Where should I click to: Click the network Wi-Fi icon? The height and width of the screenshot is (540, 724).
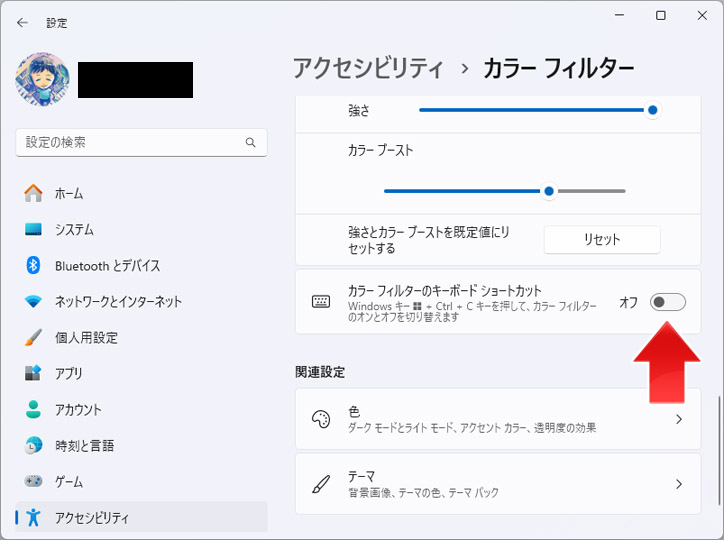point(33,302)
